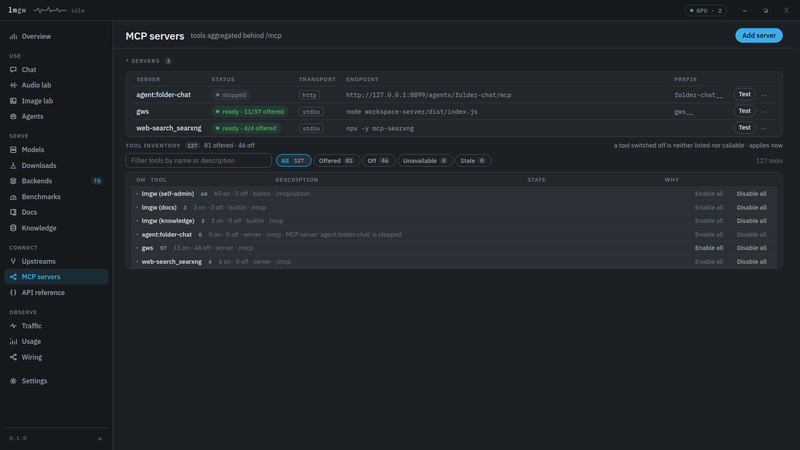Disable all lmgw (docs) tools
Screen dimensions: 800x450
pos(752,208)
